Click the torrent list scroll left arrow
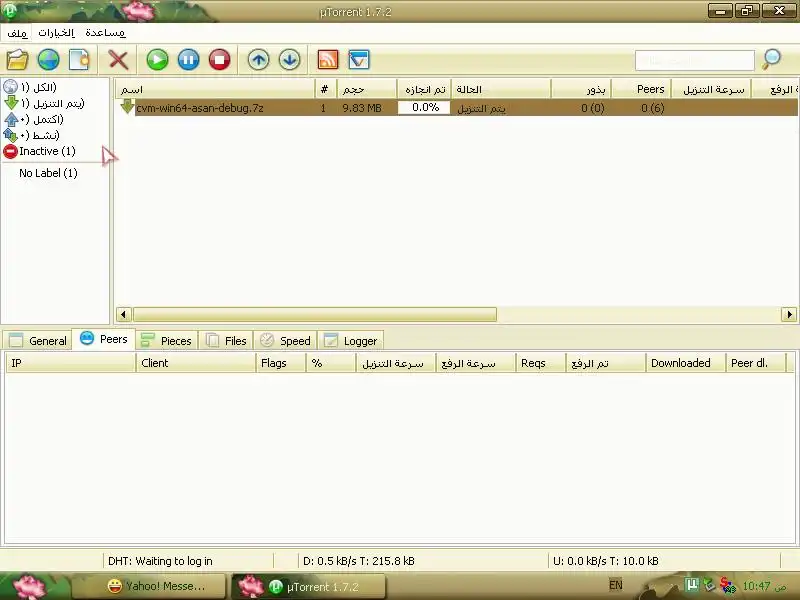800x600 pixels. (123, 314)
